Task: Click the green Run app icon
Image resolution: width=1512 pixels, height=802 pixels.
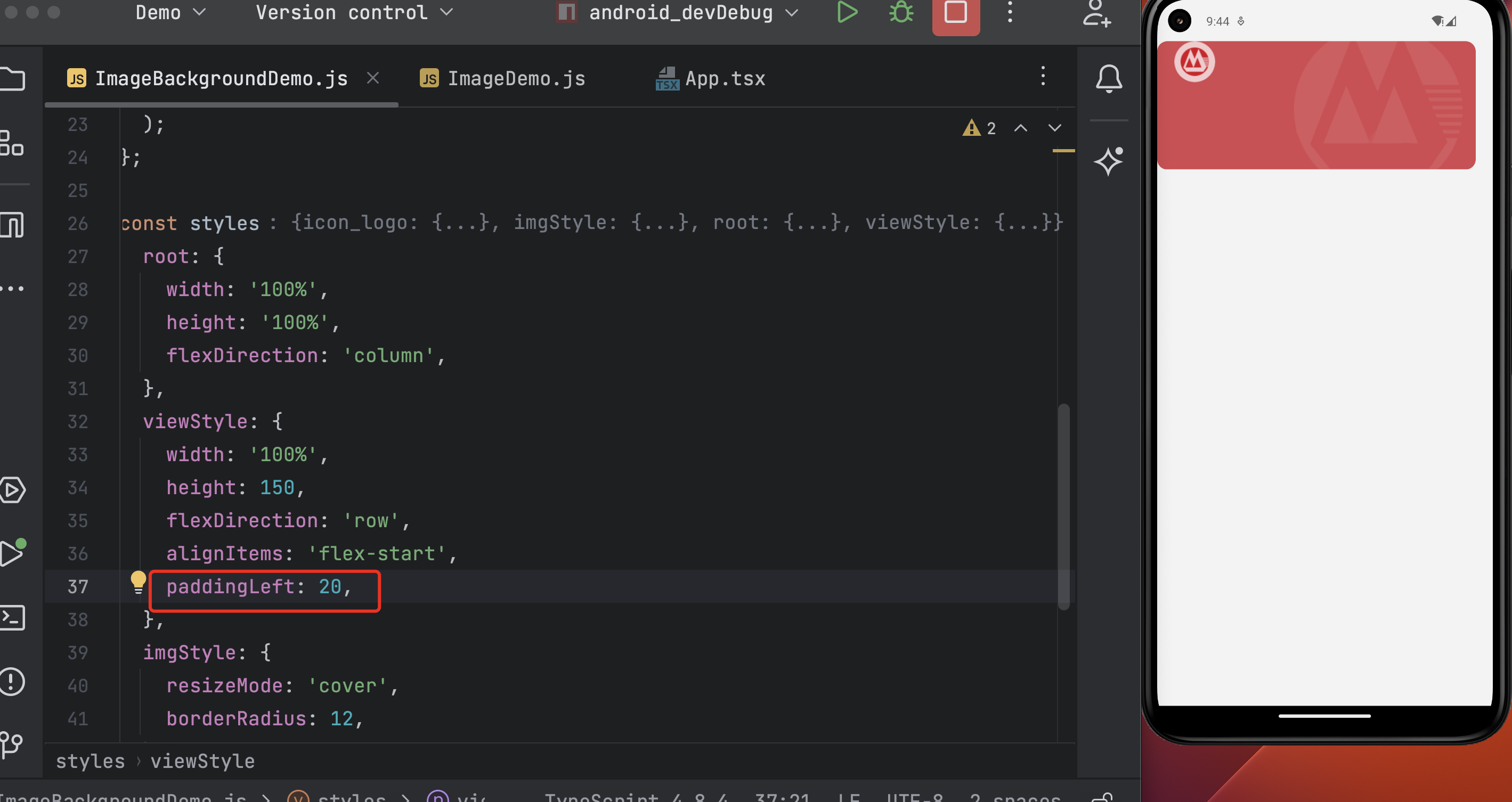Action: pyautogui.click(x=846, y=12)
